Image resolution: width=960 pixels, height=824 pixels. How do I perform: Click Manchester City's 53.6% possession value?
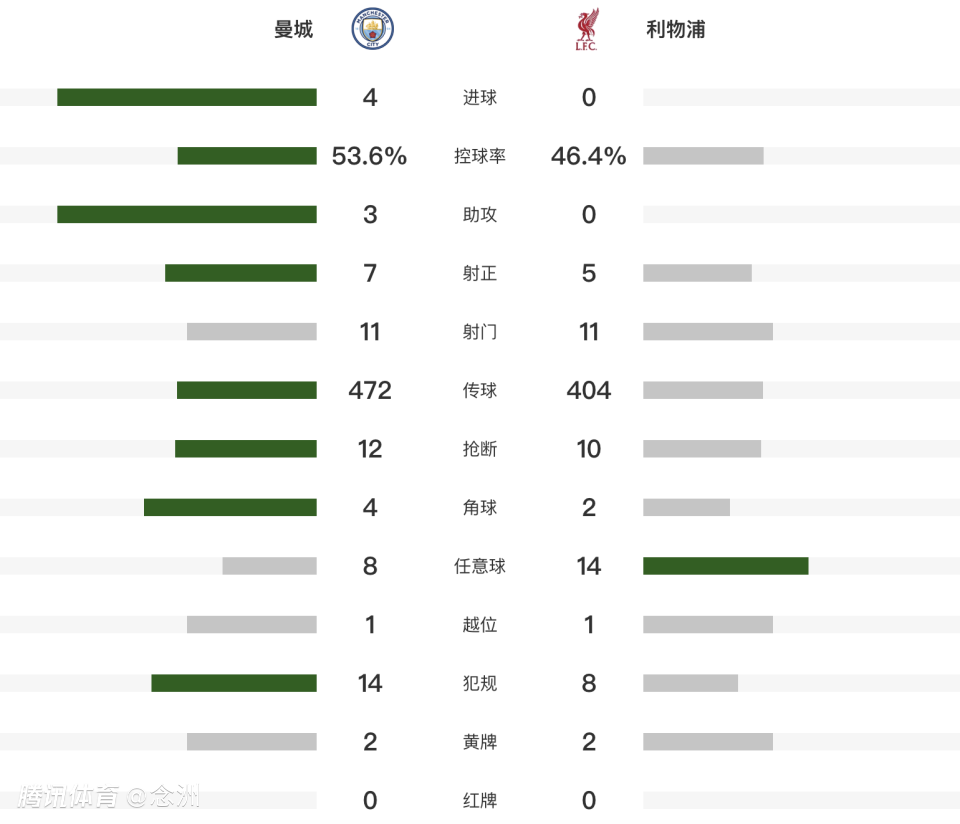click(370, 156)
